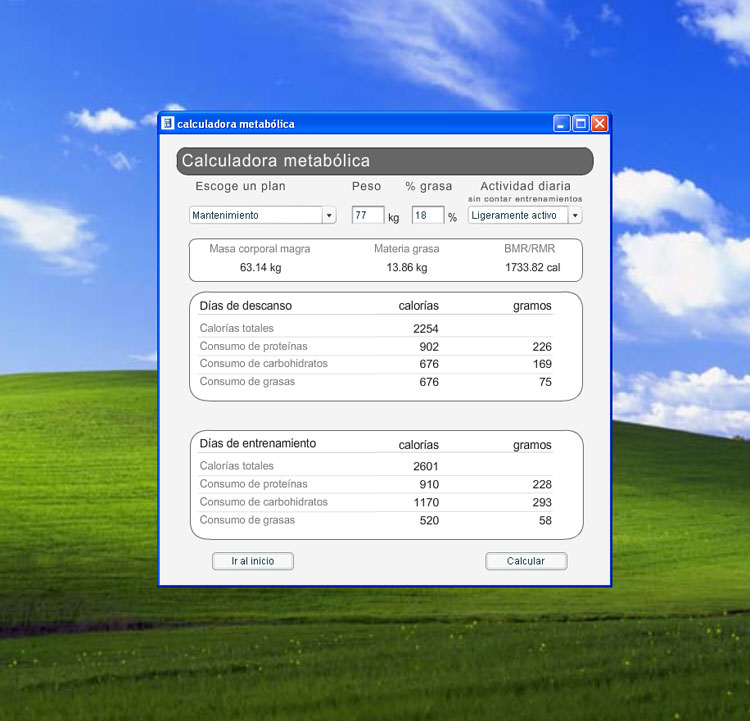Click rest day total calories value 2254
Viewport: 750px width, 721px height.
point(425,328)
